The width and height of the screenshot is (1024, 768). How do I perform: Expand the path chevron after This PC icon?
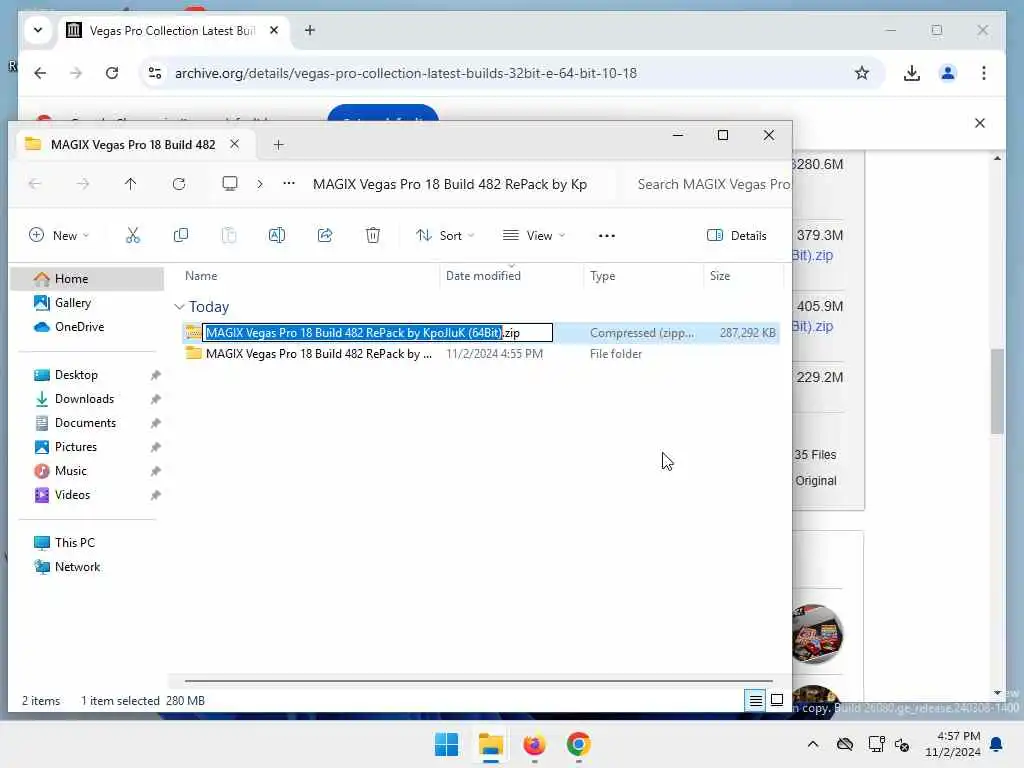(x=260, y=184)
